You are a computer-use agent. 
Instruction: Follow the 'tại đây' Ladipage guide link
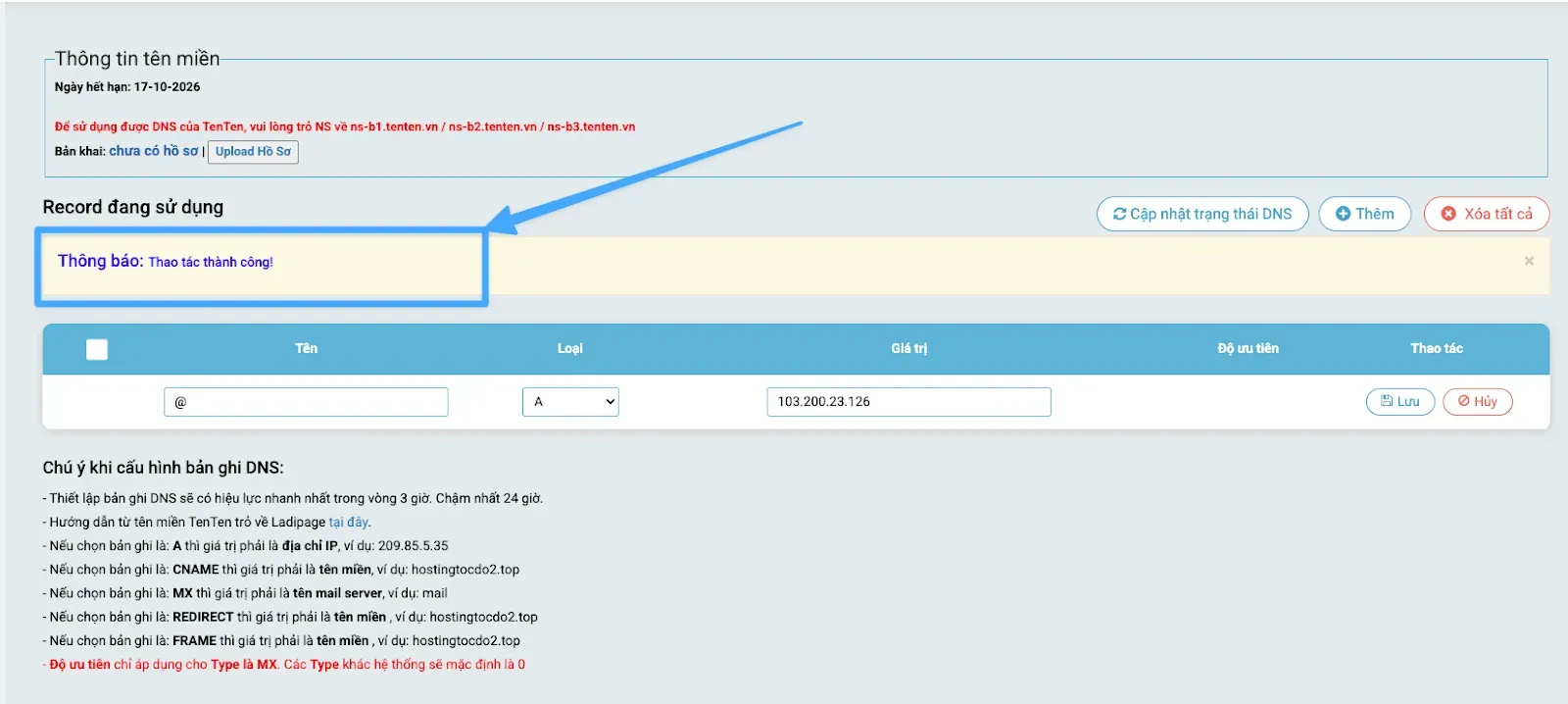pyautogui.click(x=349, y=523)
